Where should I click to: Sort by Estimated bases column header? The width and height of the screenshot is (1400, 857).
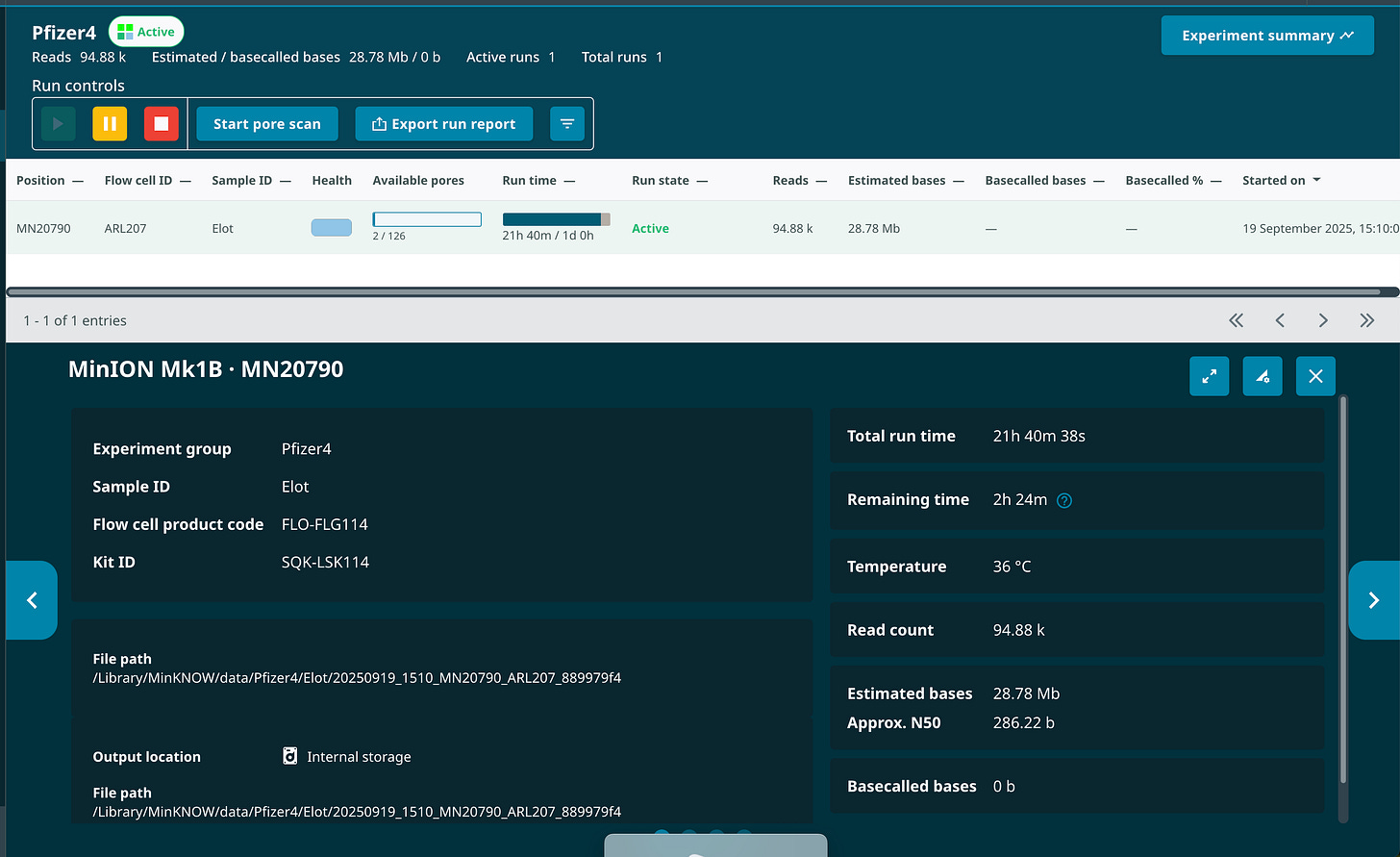pyautogui.click(x=906, y=180)
